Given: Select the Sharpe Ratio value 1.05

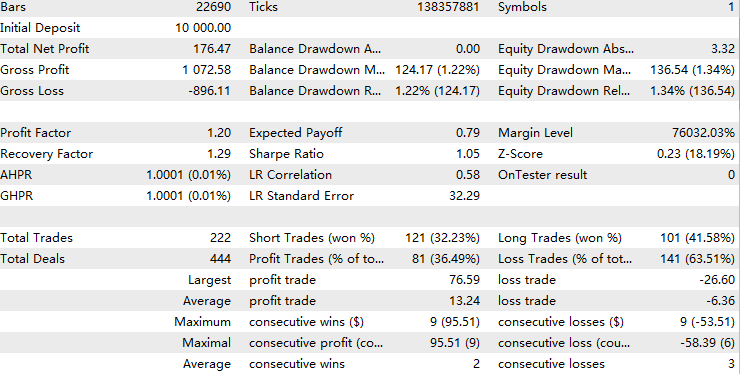Looking at the screenshot, I should pos(468,154).
